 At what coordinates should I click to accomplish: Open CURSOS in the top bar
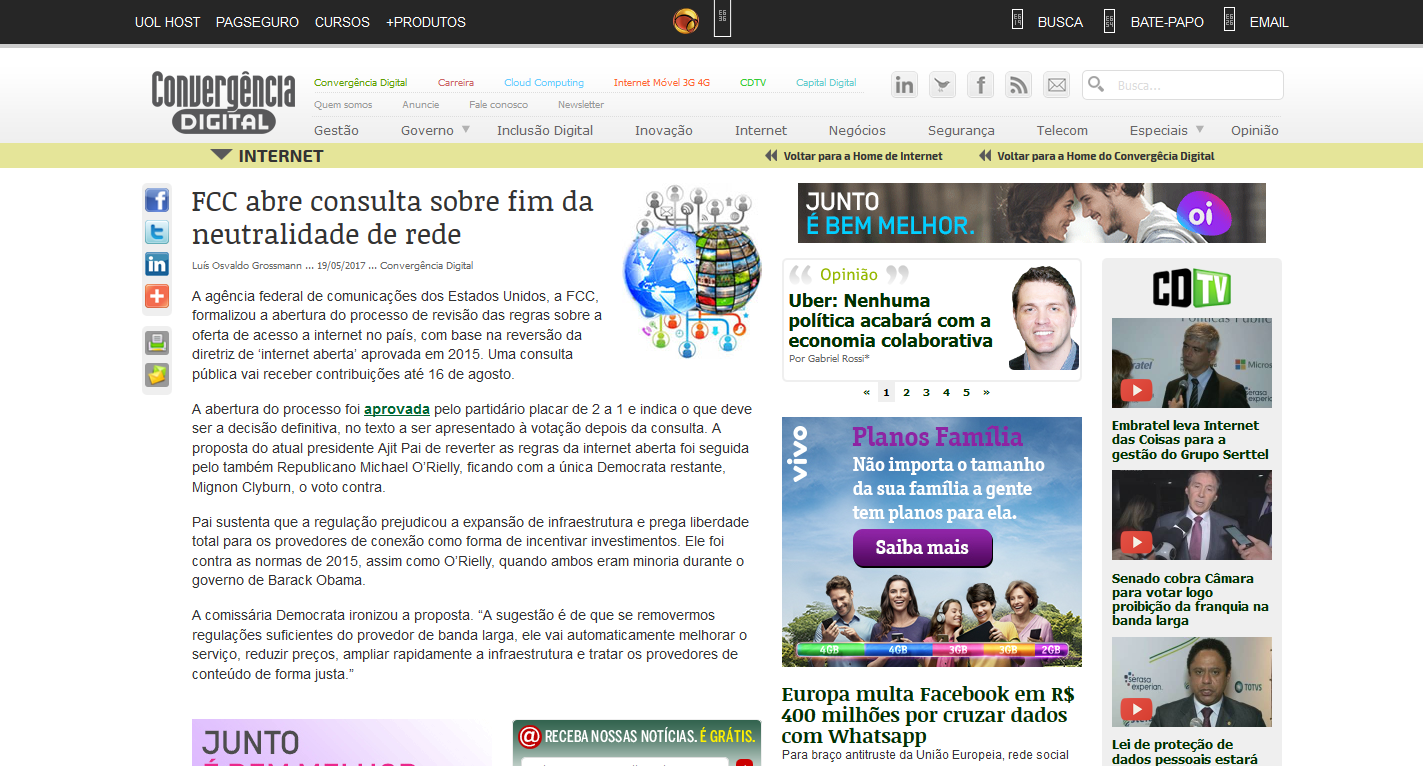tap(342, 22)
